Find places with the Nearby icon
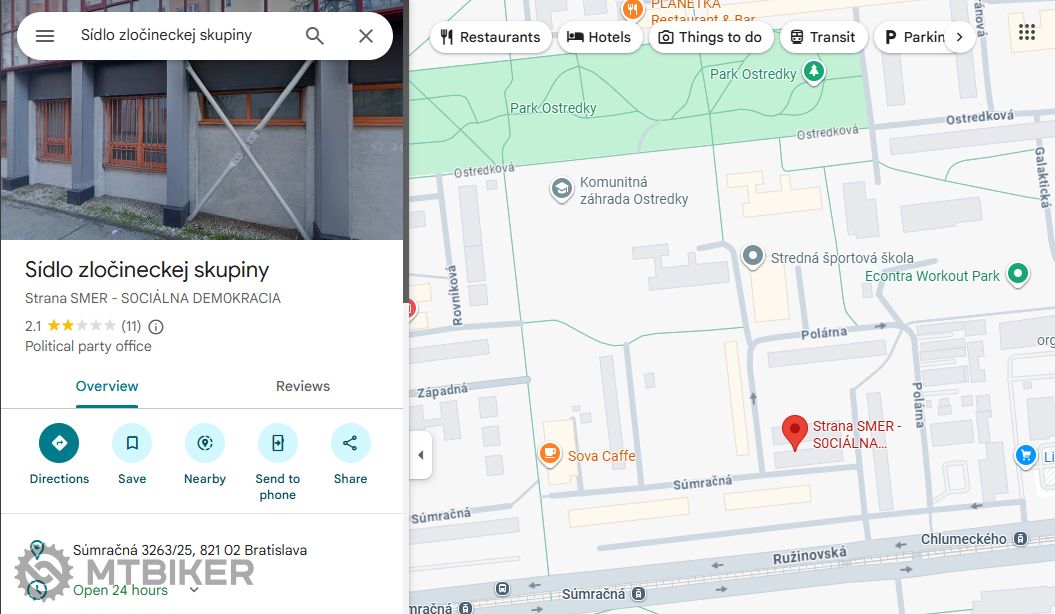Screen dimensions: 1055x614 (205, 443)
